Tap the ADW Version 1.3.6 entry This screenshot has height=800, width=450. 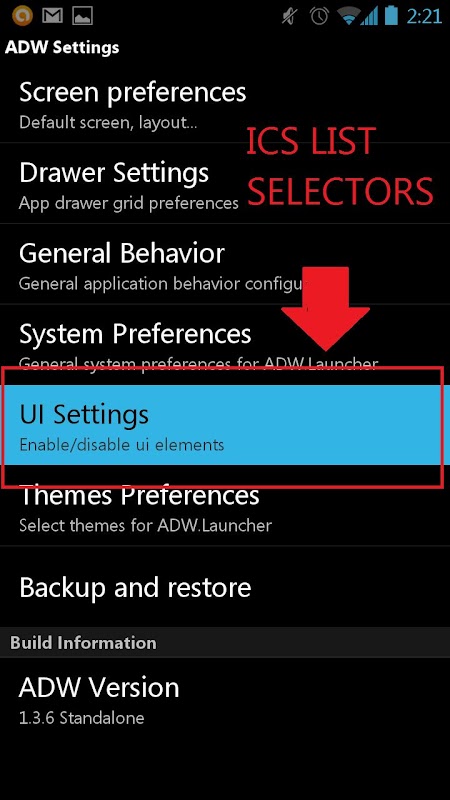pyautogui.click(x=225, y=699)
